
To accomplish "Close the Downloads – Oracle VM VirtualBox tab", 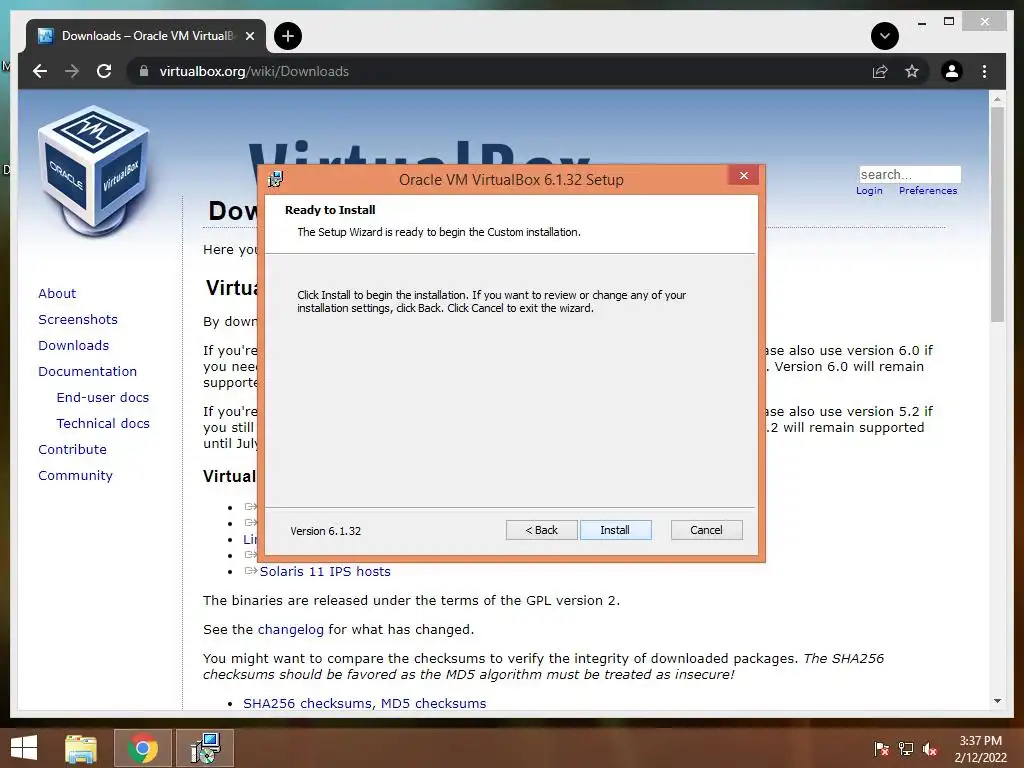I will pos(249,36).
